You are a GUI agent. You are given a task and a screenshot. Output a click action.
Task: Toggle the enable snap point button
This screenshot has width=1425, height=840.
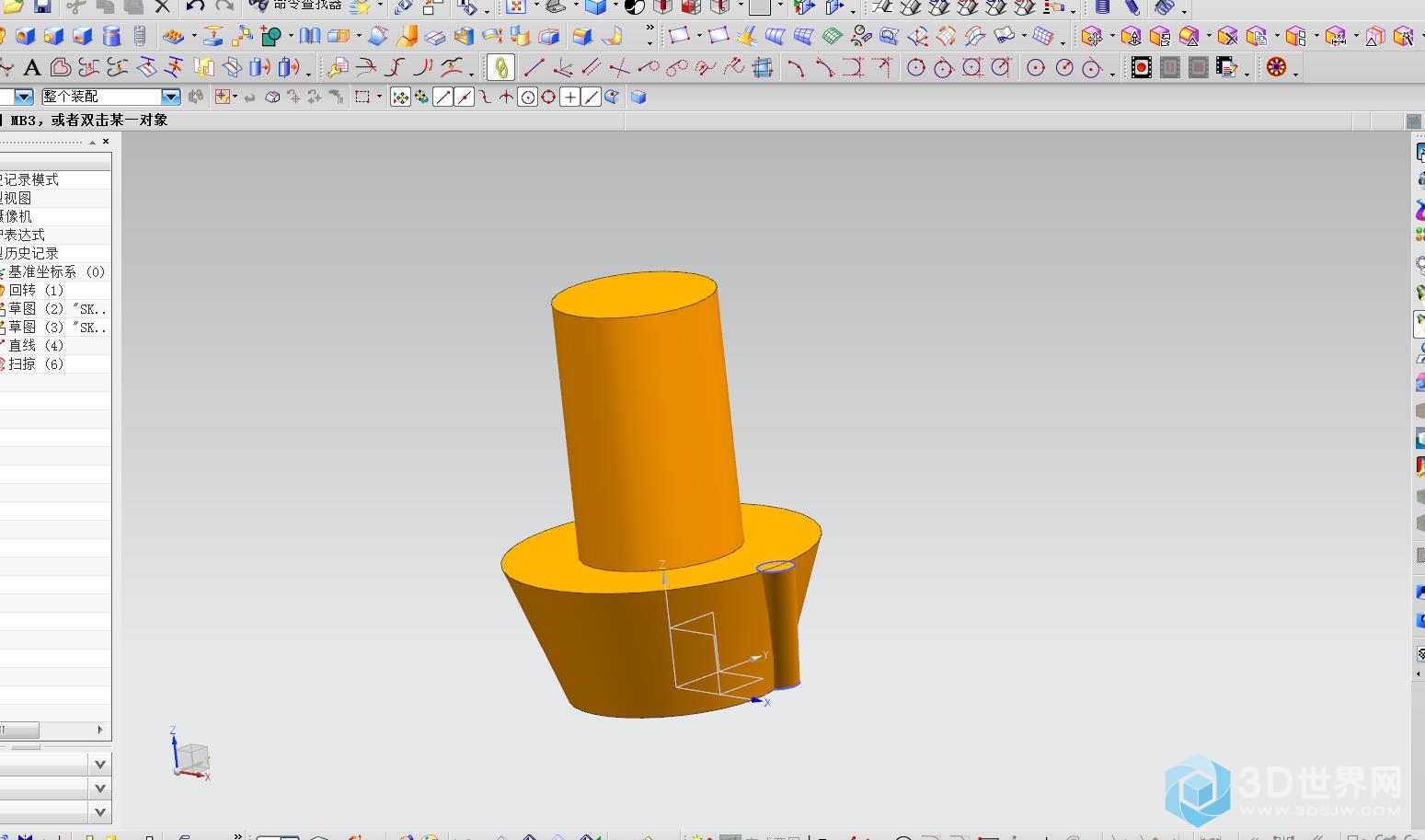400,97
